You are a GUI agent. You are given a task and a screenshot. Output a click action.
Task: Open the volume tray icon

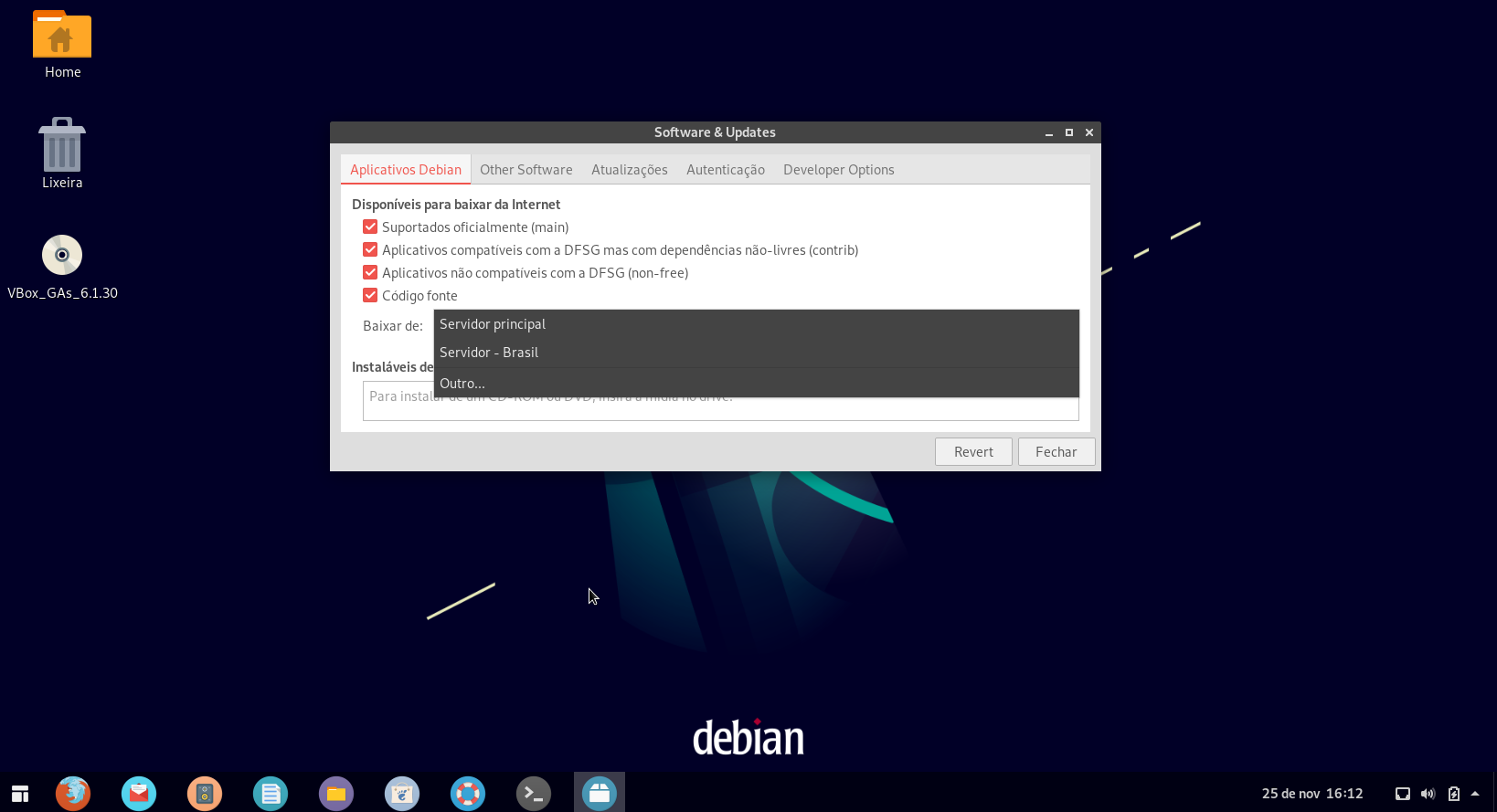click(1428, 794)
